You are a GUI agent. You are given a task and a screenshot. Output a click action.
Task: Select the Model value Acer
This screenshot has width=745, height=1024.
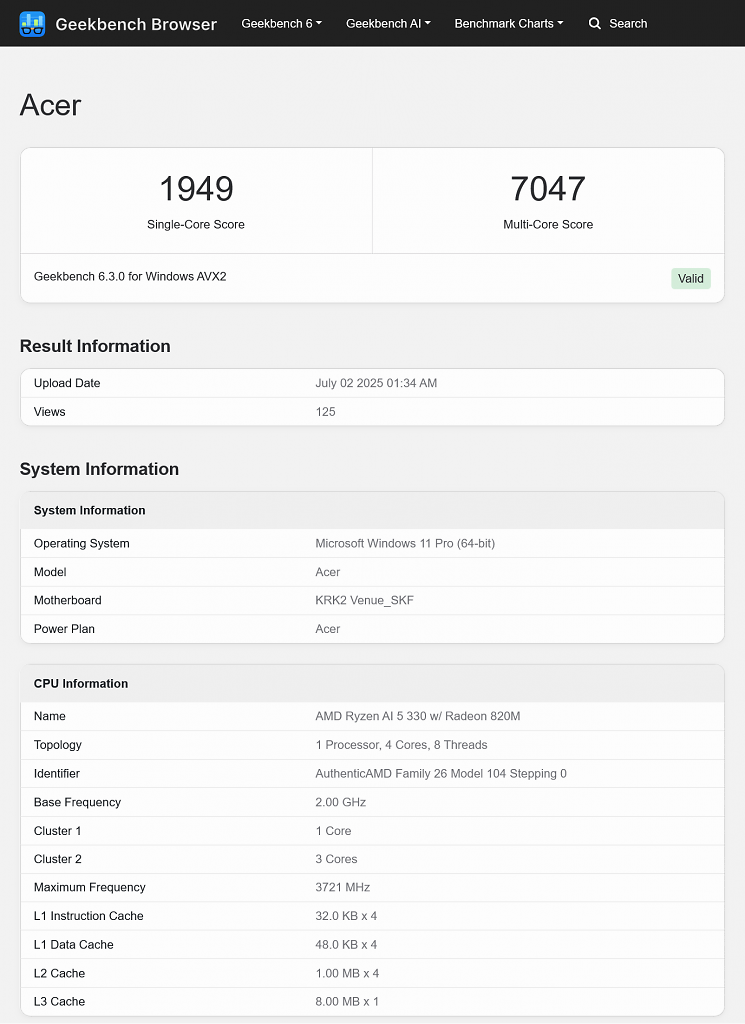pos(328,572)
